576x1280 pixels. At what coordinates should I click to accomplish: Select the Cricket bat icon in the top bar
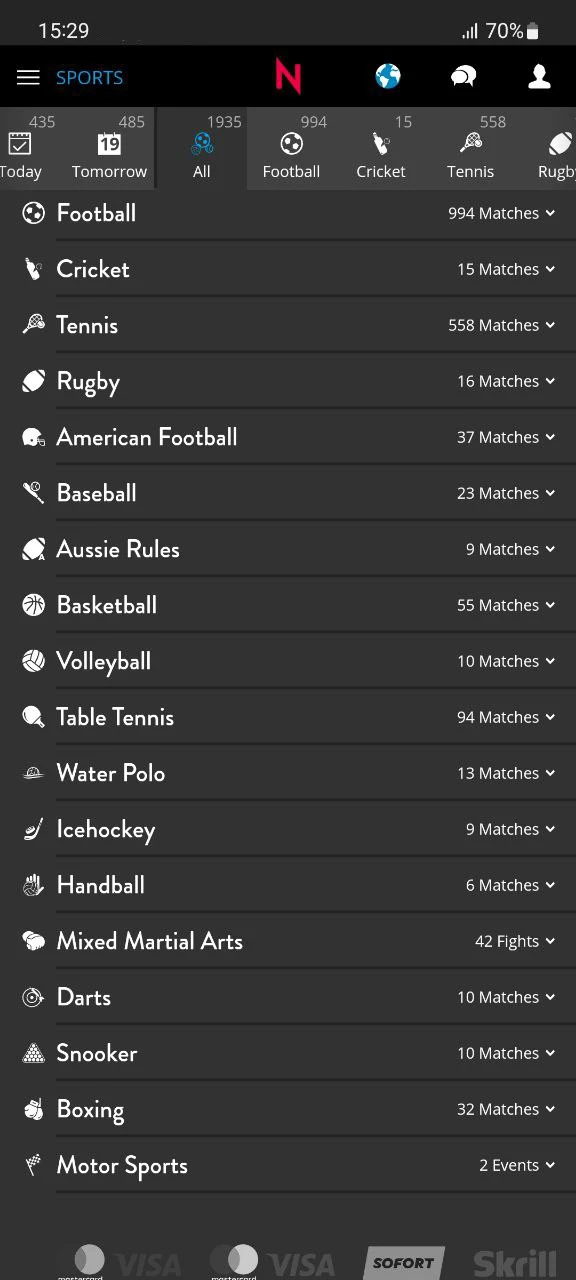click(381, 144)
